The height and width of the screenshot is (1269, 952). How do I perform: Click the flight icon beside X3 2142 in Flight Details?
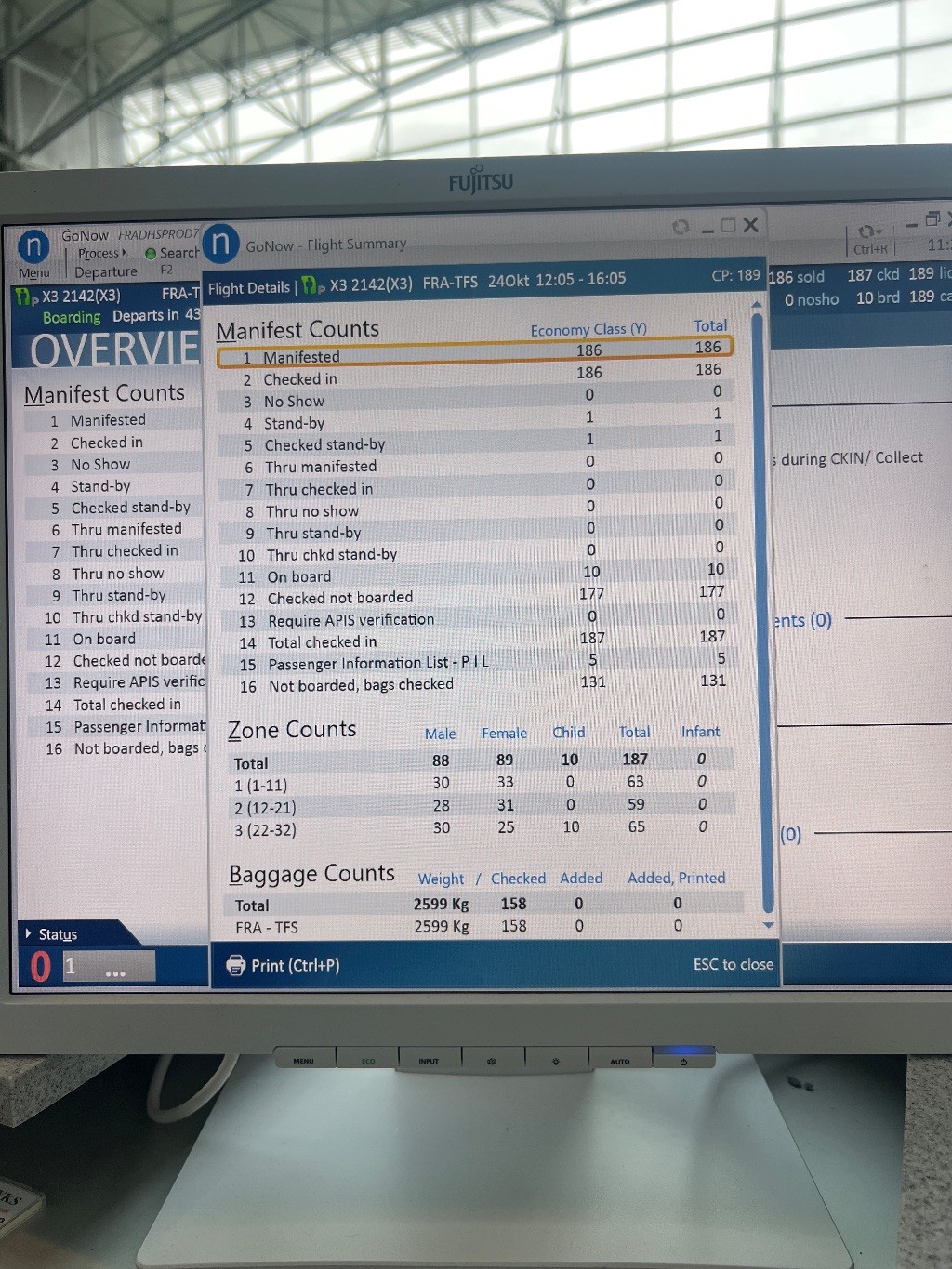pyautogui.click(x=313, y=286)
